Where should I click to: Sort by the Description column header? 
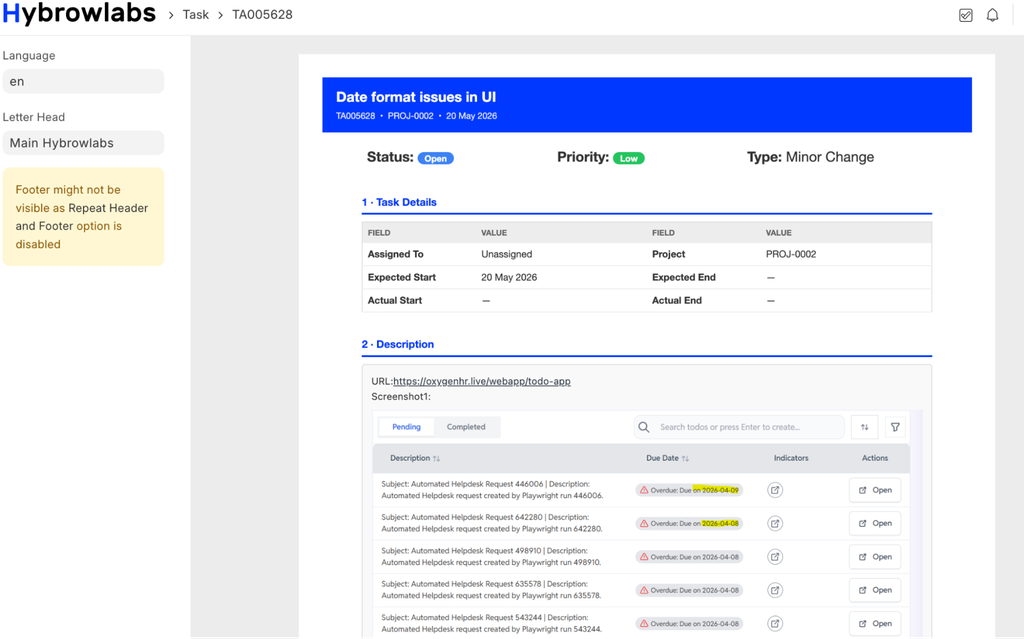pyautogui.click(x=415, y=458)
